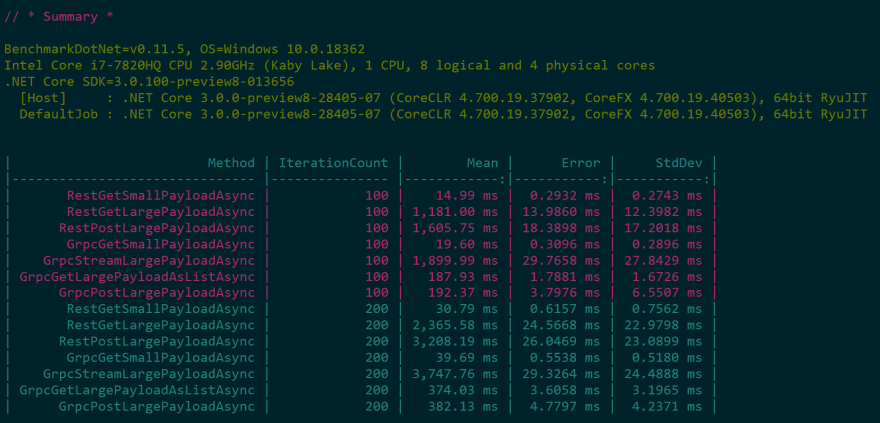This screenshot has height=423, width=880.
Task: Select GrpcPostLargePayloadAsync in the 382.13 ms row
Action: pos(157,407)
